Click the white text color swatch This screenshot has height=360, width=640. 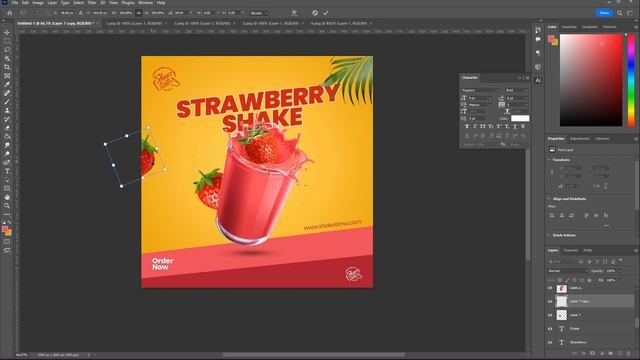click(520, 118)
